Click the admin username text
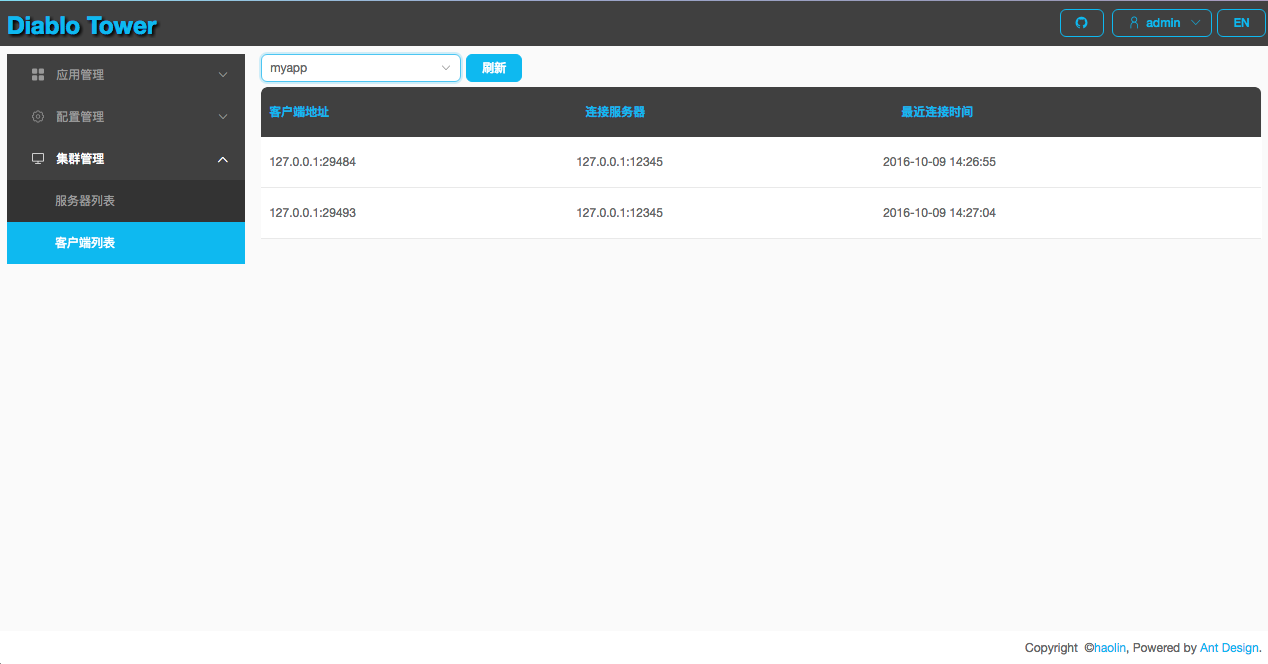The image size is (1268, 664). click(x=1163, y=23)
